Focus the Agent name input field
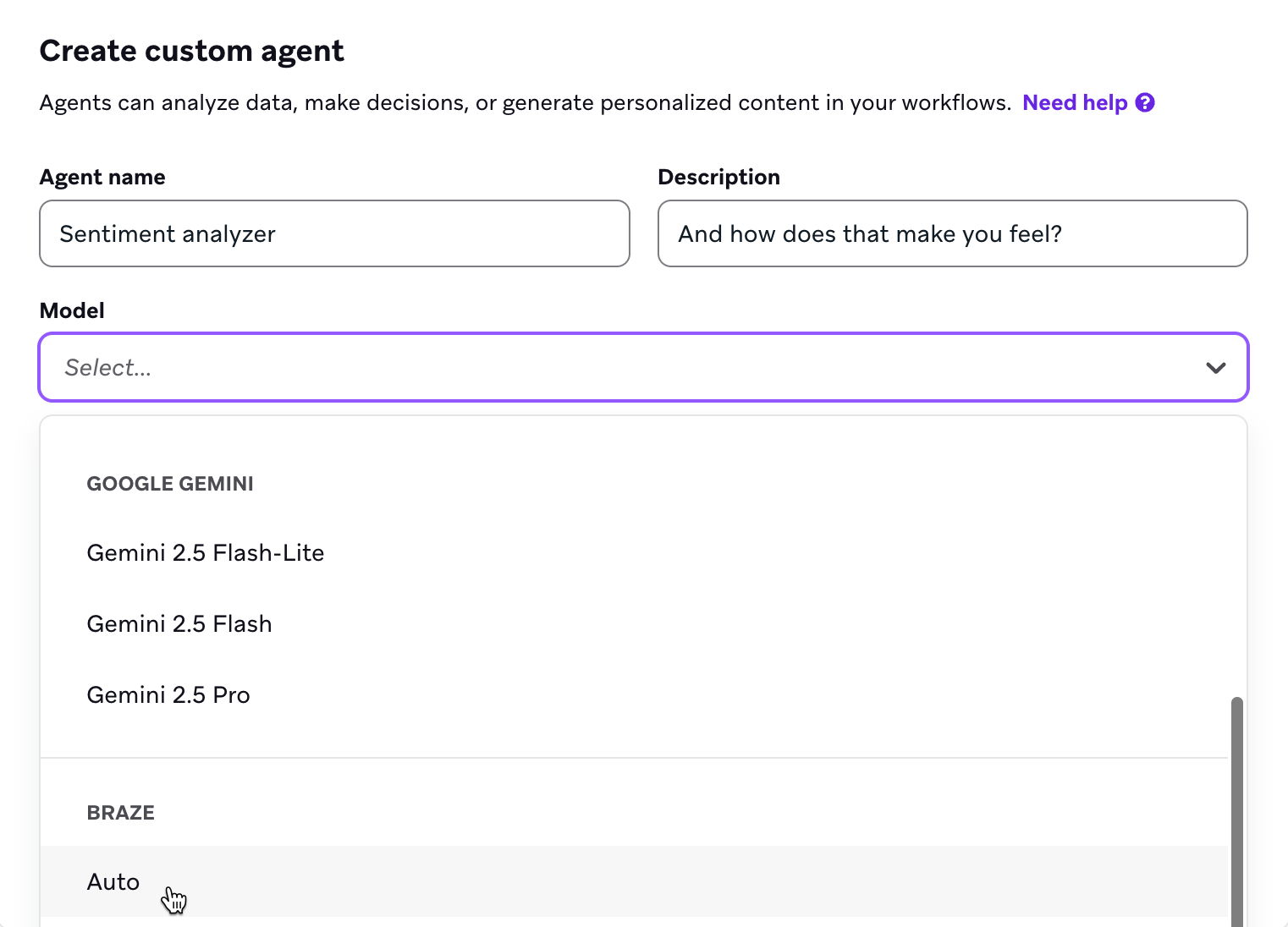 pyautogui.click(x=334, y=234)
